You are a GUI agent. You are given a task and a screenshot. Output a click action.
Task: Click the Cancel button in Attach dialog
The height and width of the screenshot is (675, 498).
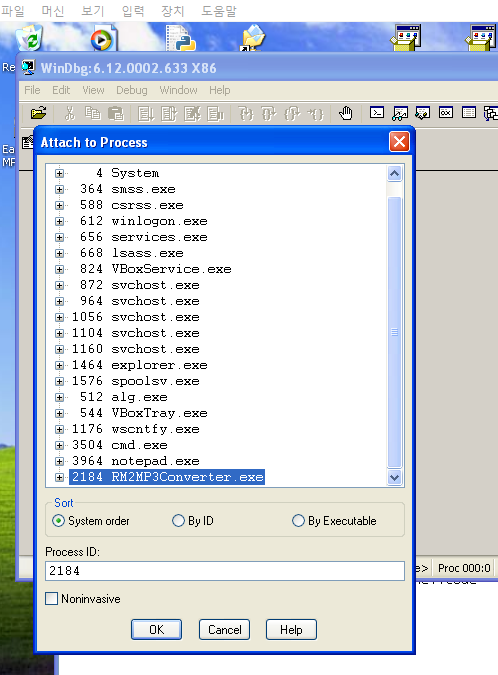tap(224, 630)
